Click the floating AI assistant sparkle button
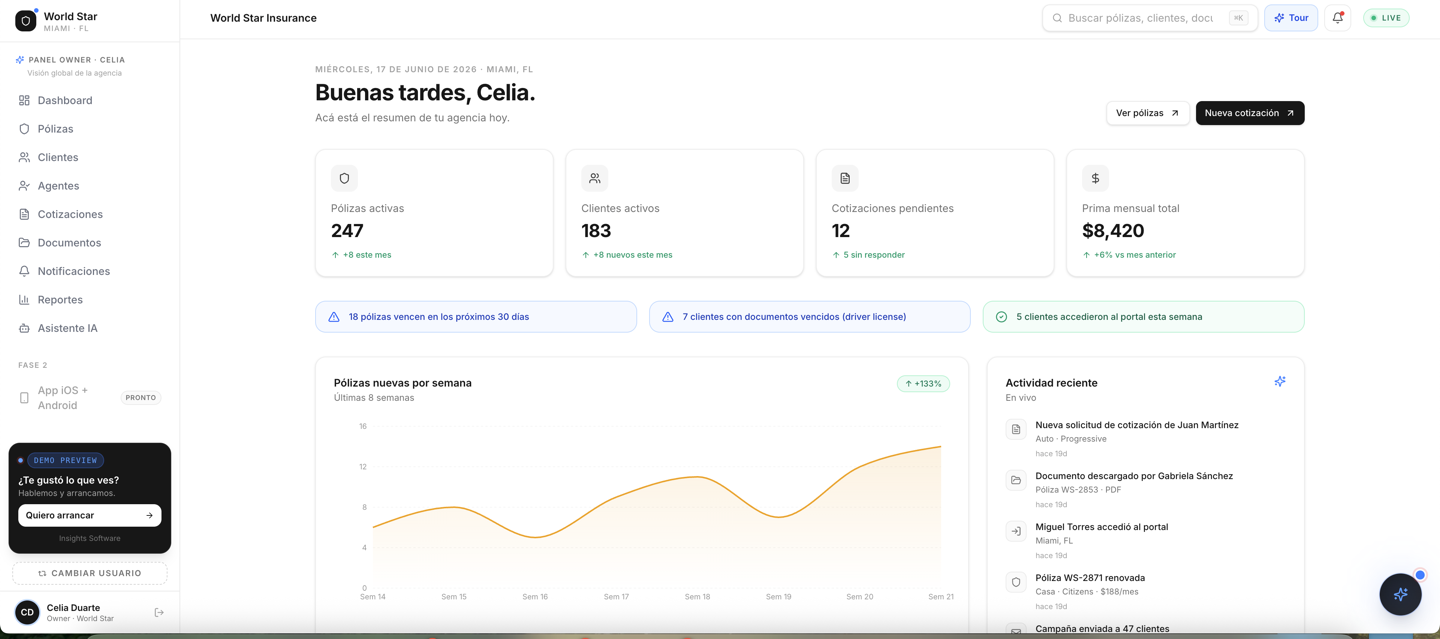This screenshot has width=1440, height=639. [x=1400, y=594]
